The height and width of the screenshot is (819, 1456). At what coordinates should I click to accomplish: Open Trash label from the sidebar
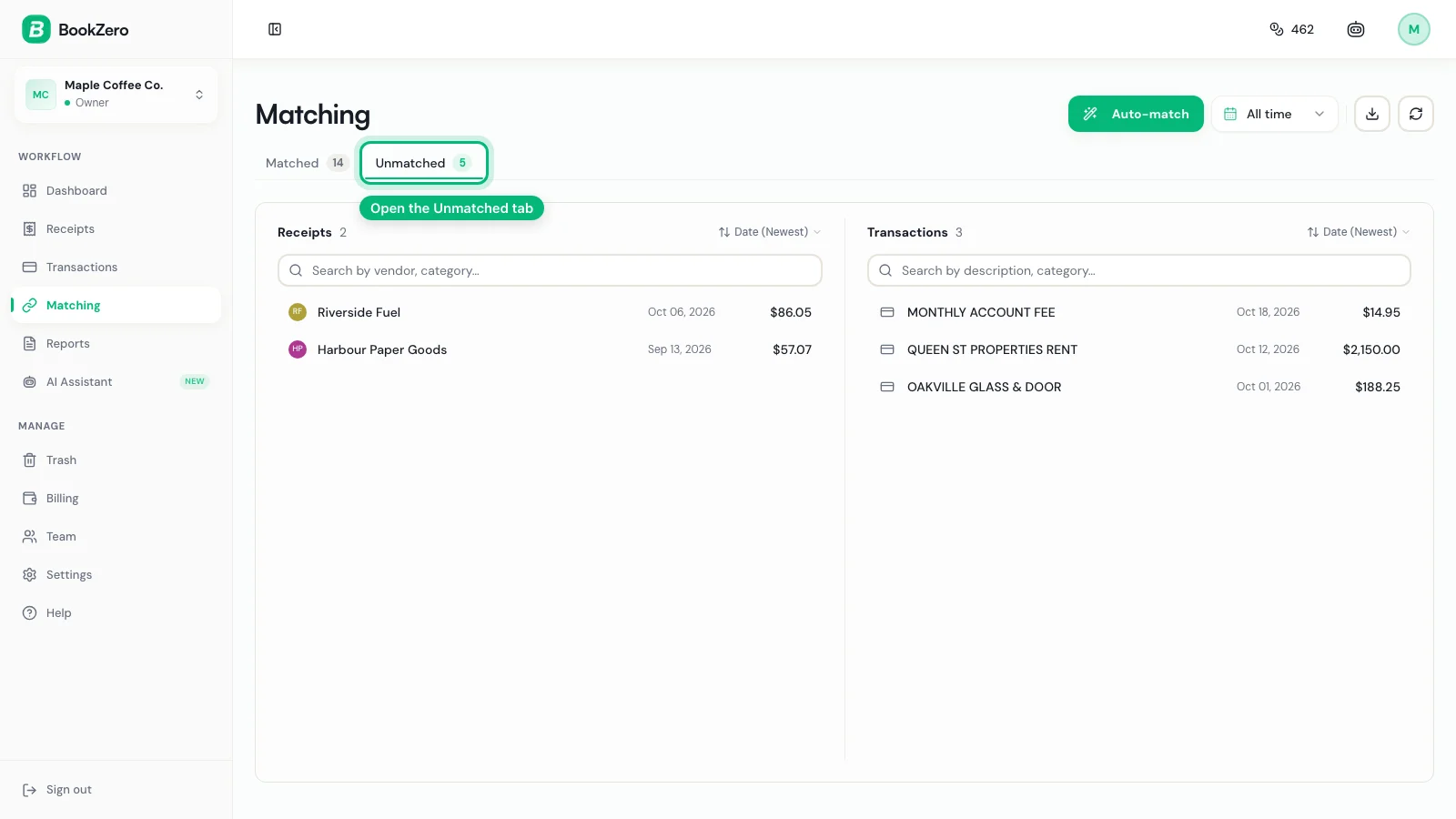tap(61, 460)
